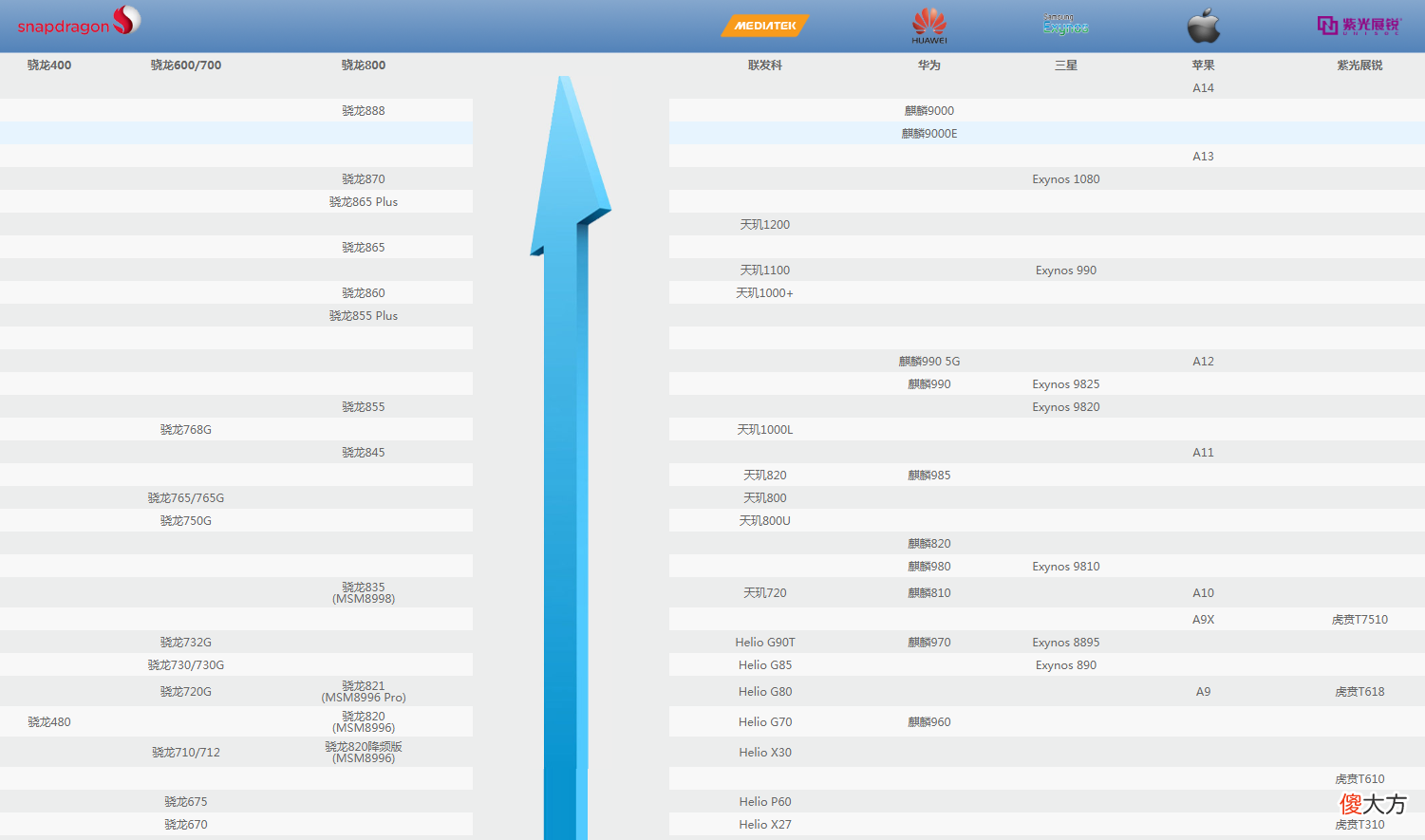Click the 骁龙675 cell
This screenshot has height=840, width=1425.
(x=186, y=802)
